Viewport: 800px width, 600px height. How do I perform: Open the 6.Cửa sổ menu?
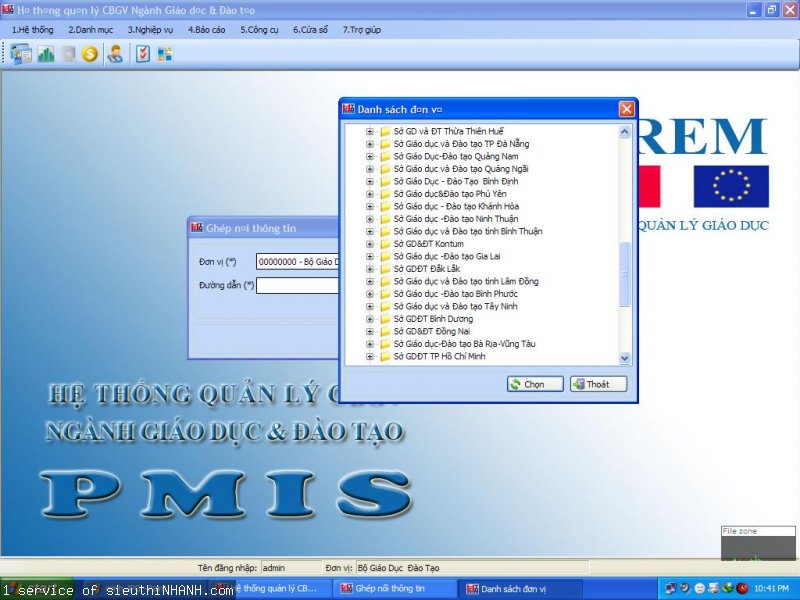coord(311,30)
